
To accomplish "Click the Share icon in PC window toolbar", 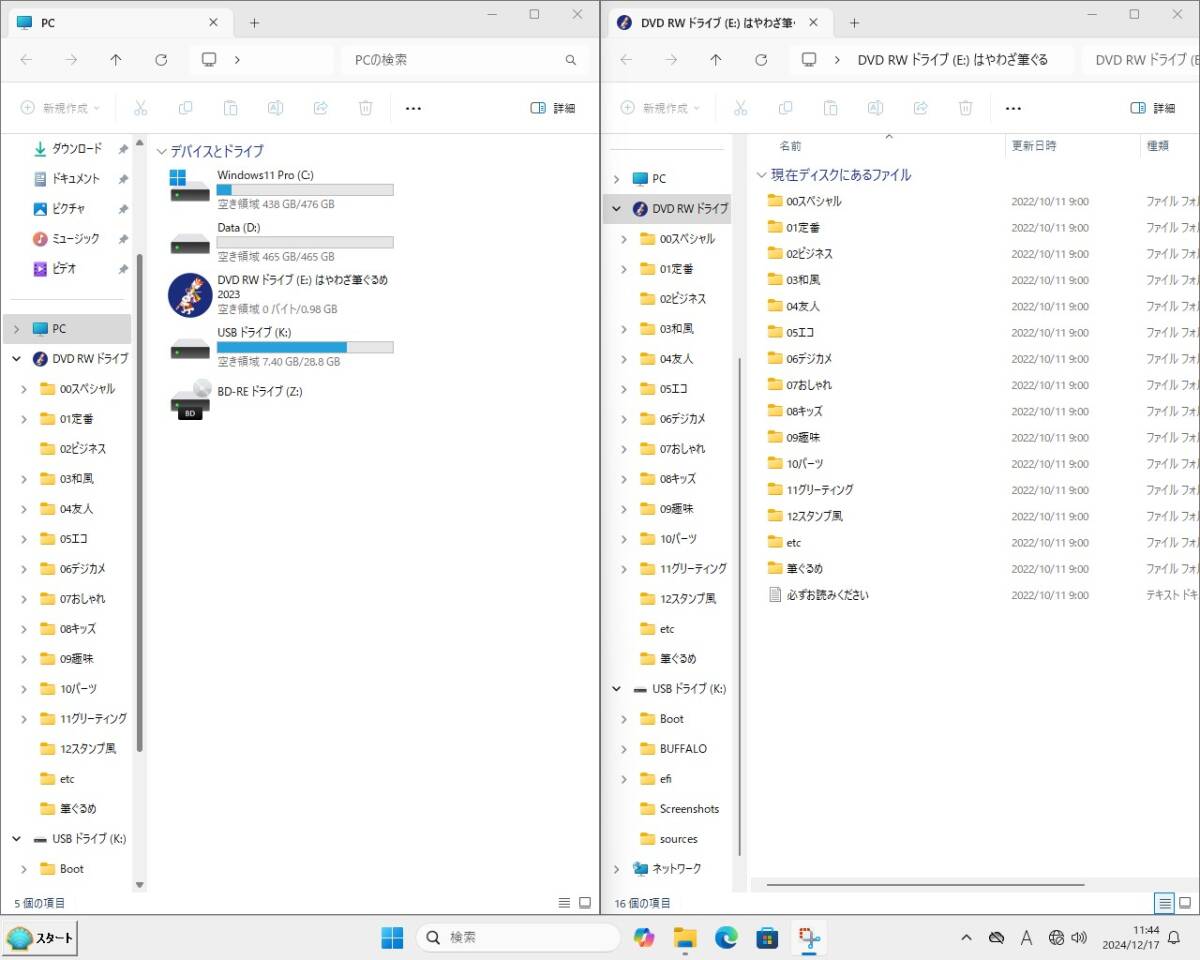I will tap(320, 108).
